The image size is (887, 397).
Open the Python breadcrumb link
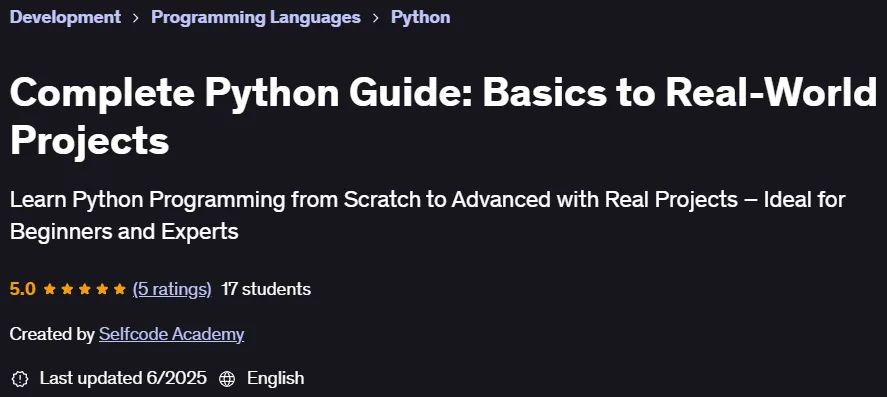point(420,17)
